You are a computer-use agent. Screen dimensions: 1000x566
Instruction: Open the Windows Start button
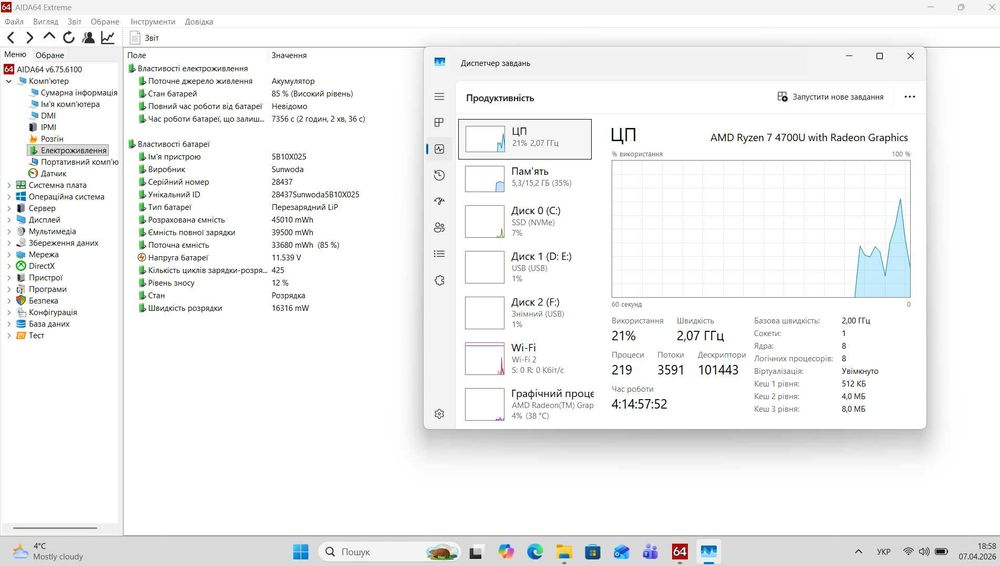pos(300,551)
